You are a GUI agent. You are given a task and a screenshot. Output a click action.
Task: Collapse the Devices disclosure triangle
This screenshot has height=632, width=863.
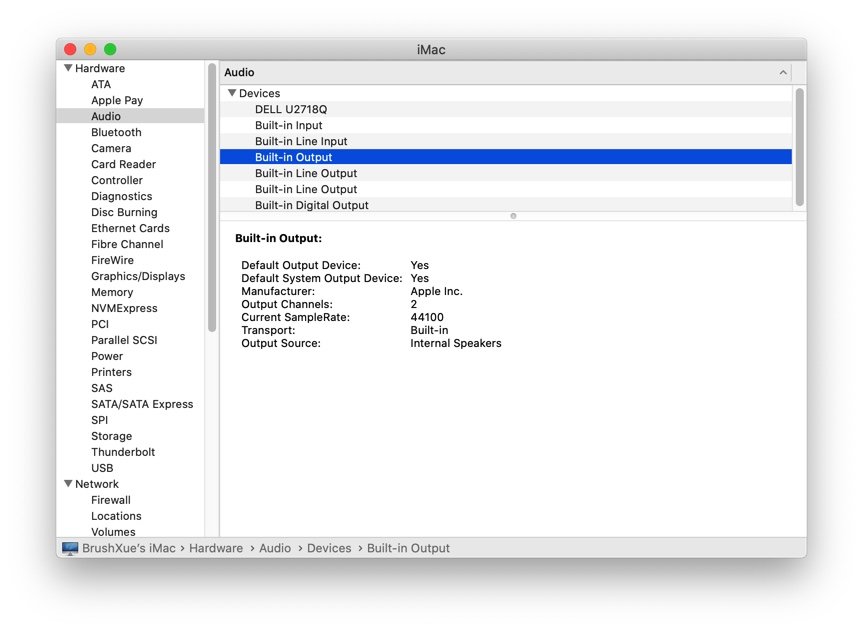pyautogui.click(x=232, y=93)
